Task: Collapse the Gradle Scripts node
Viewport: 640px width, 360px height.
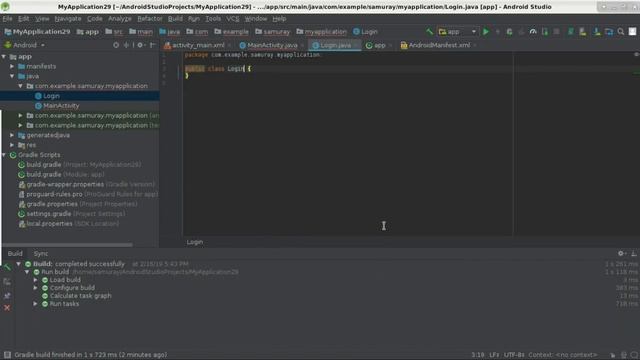Action: [x=4, y=155]
